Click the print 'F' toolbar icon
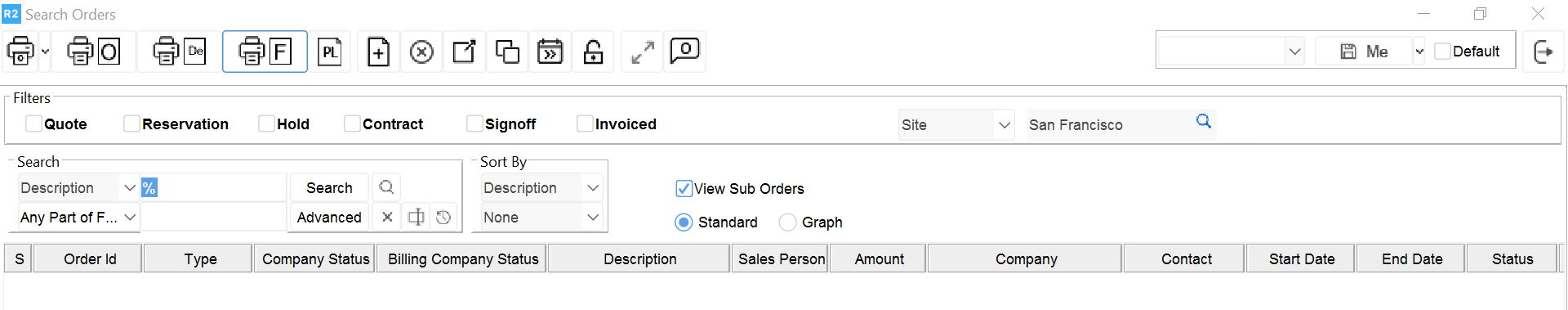Screen dimensions: 1568x310 tap(265, 52)
